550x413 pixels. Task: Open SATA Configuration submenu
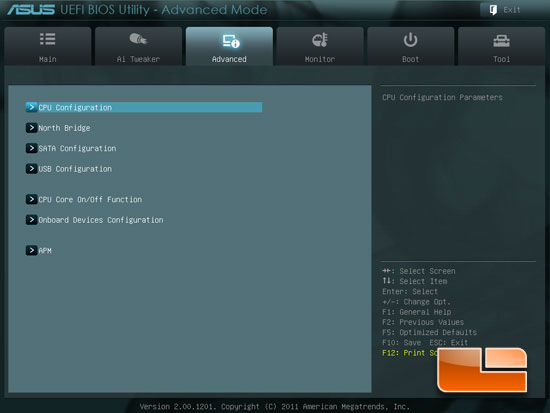coord(77,148)
